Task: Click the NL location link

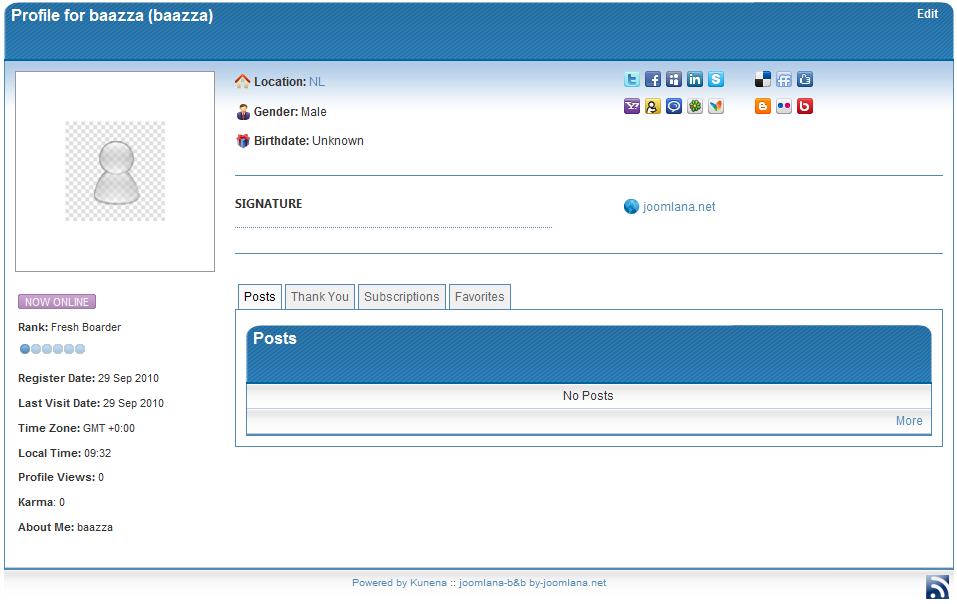Action: click(x=316, y=82)
